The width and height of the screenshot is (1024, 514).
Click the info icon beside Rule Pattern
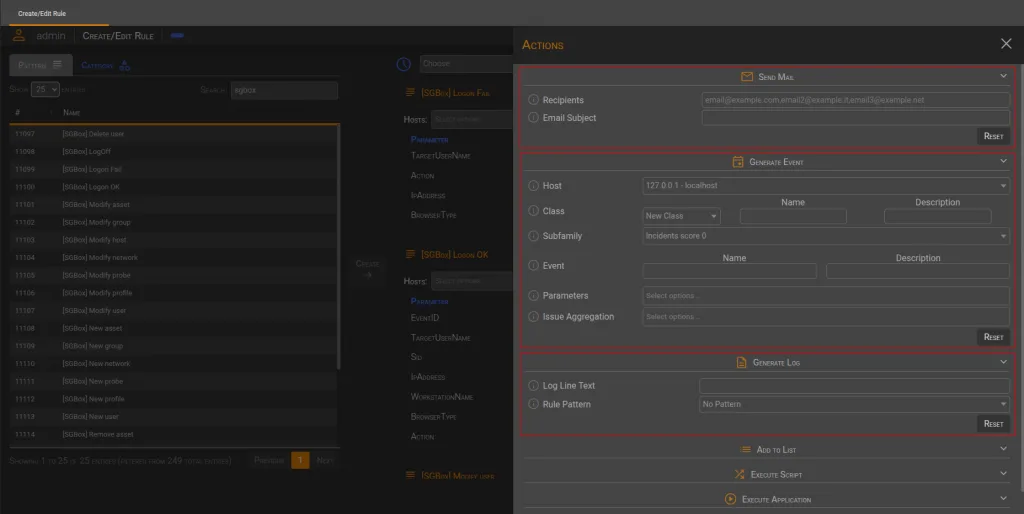(533, 404)
